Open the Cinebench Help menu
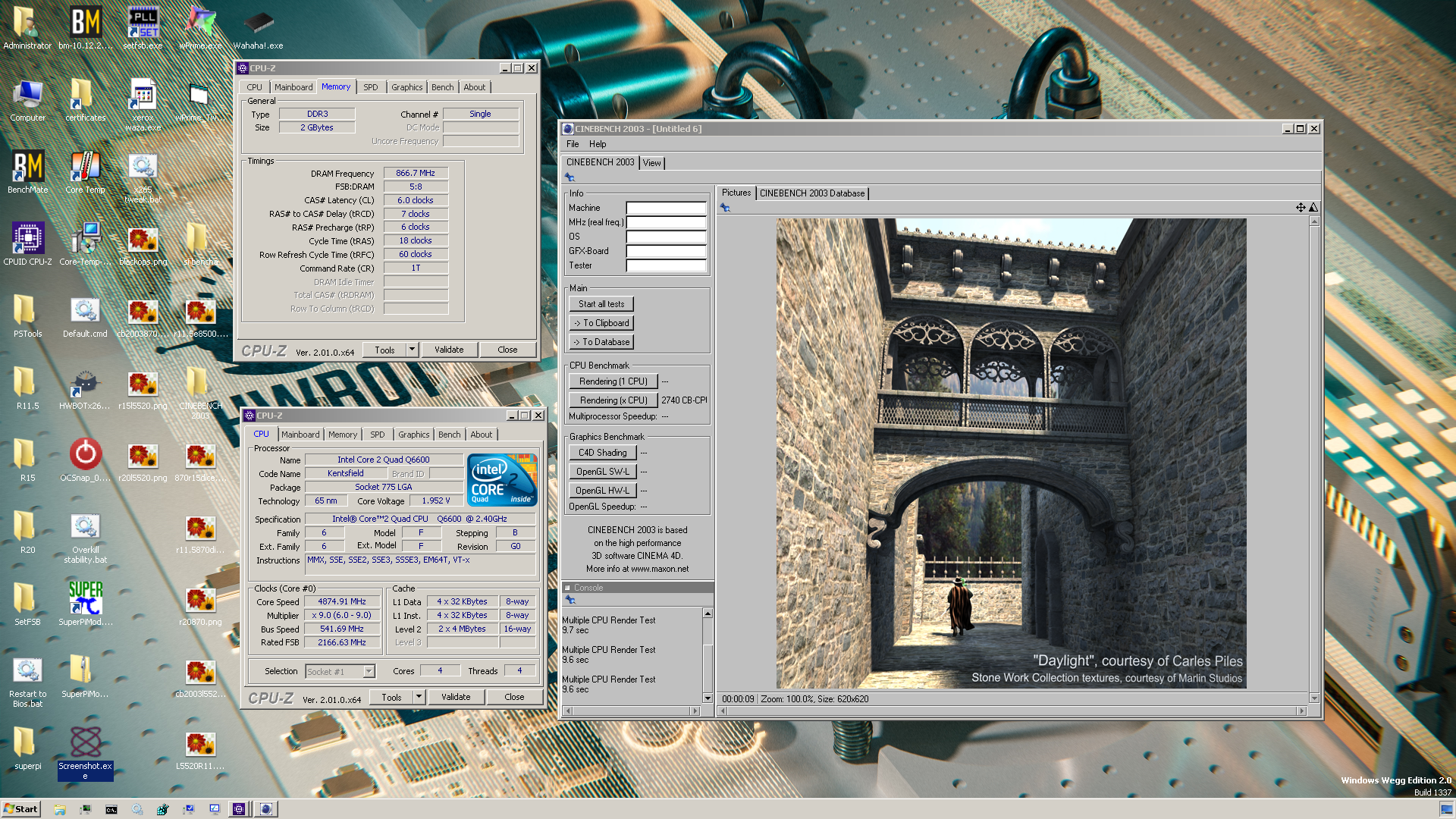This screenshot has width=1456, height=819. (x=598, y=144)
